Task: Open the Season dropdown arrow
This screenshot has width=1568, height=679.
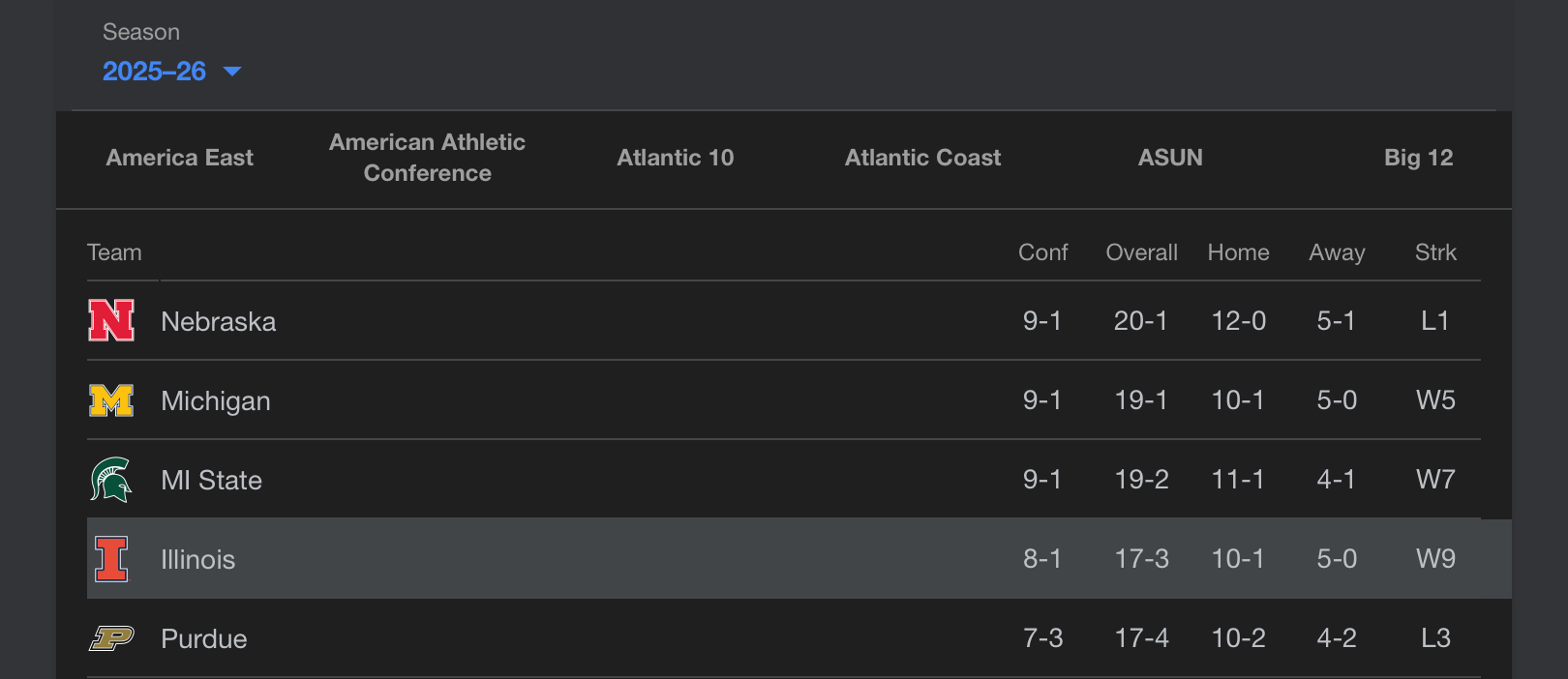Action: click(232, 72)
